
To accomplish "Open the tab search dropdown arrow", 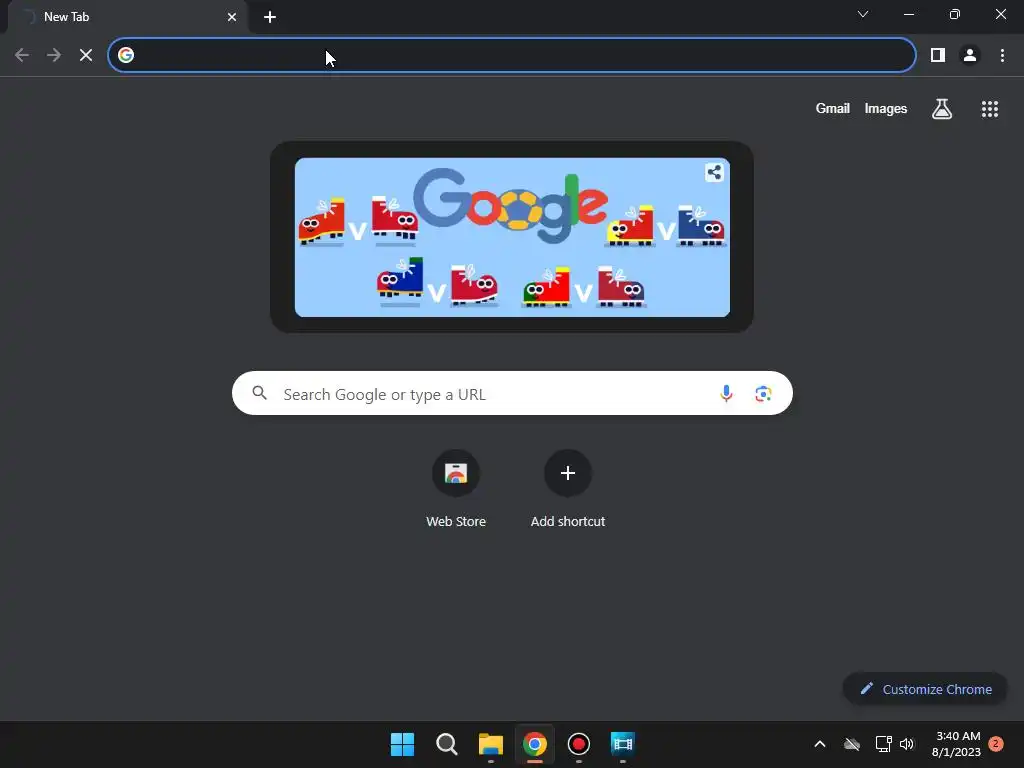I will point(863,14).
